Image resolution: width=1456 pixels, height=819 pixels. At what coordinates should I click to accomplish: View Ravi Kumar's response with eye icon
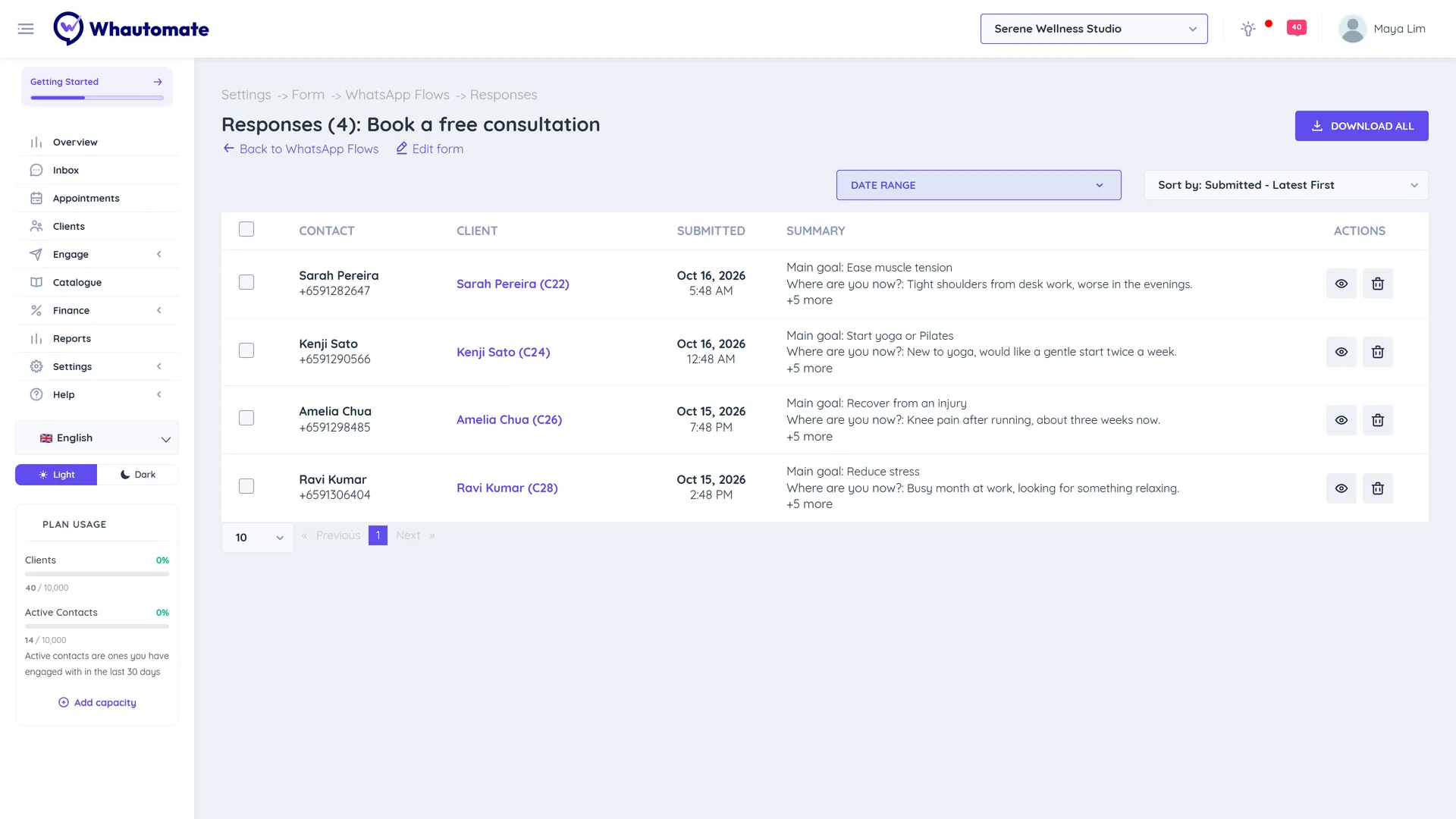tap(1341, 488)
